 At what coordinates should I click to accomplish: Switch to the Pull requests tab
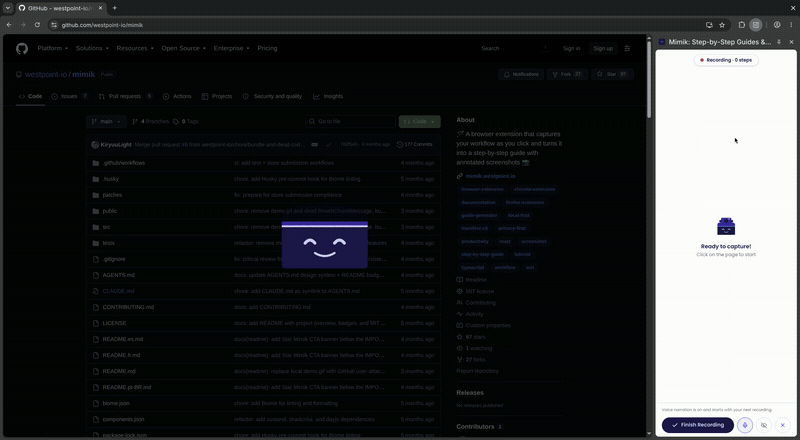tap(126, 96)
